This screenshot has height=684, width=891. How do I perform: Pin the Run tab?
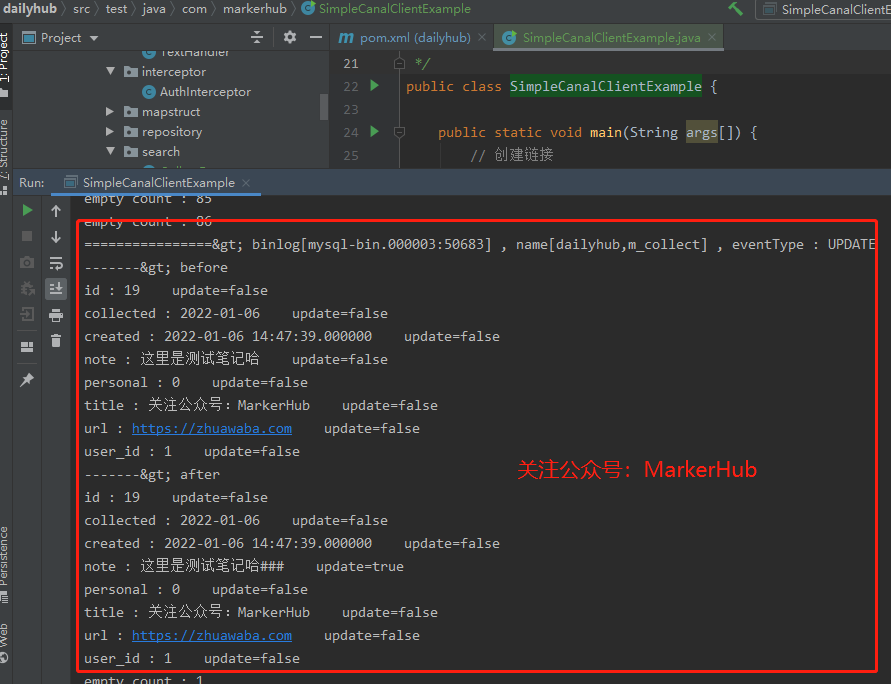pyautogui.click(x=27, y=379)
